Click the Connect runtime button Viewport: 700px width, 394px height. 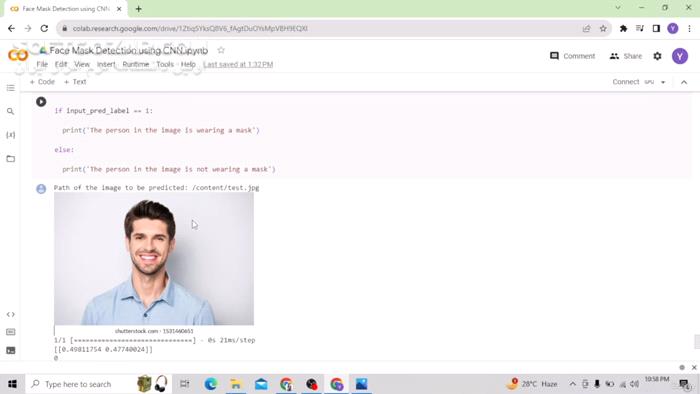625,82
